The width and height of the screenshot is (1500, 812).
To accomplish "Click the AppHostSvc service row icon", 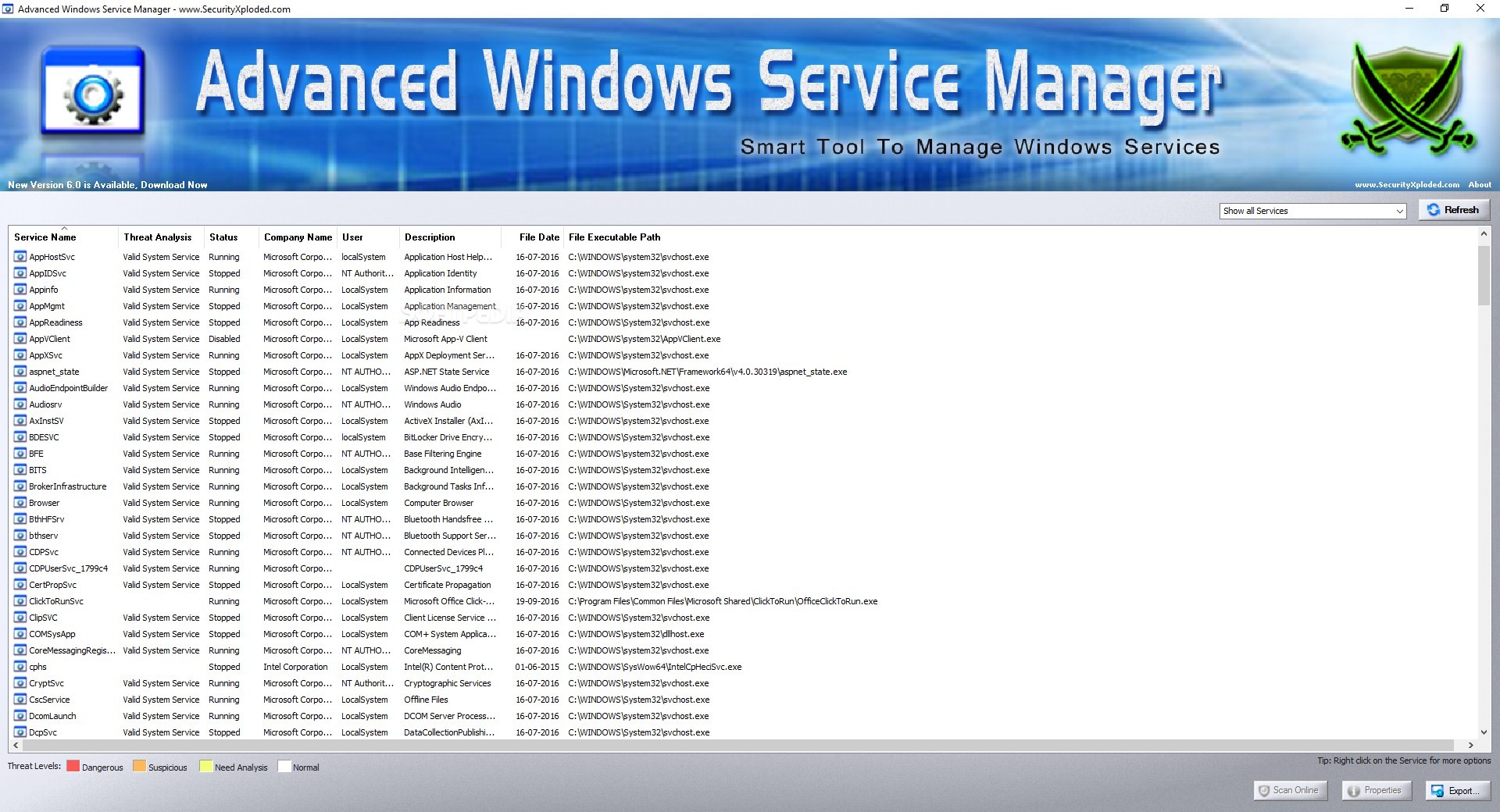I will click(20, 256).
